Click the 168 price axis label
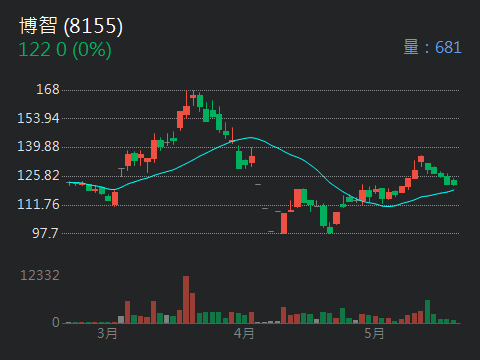The image size is (480, 360). 48,89
